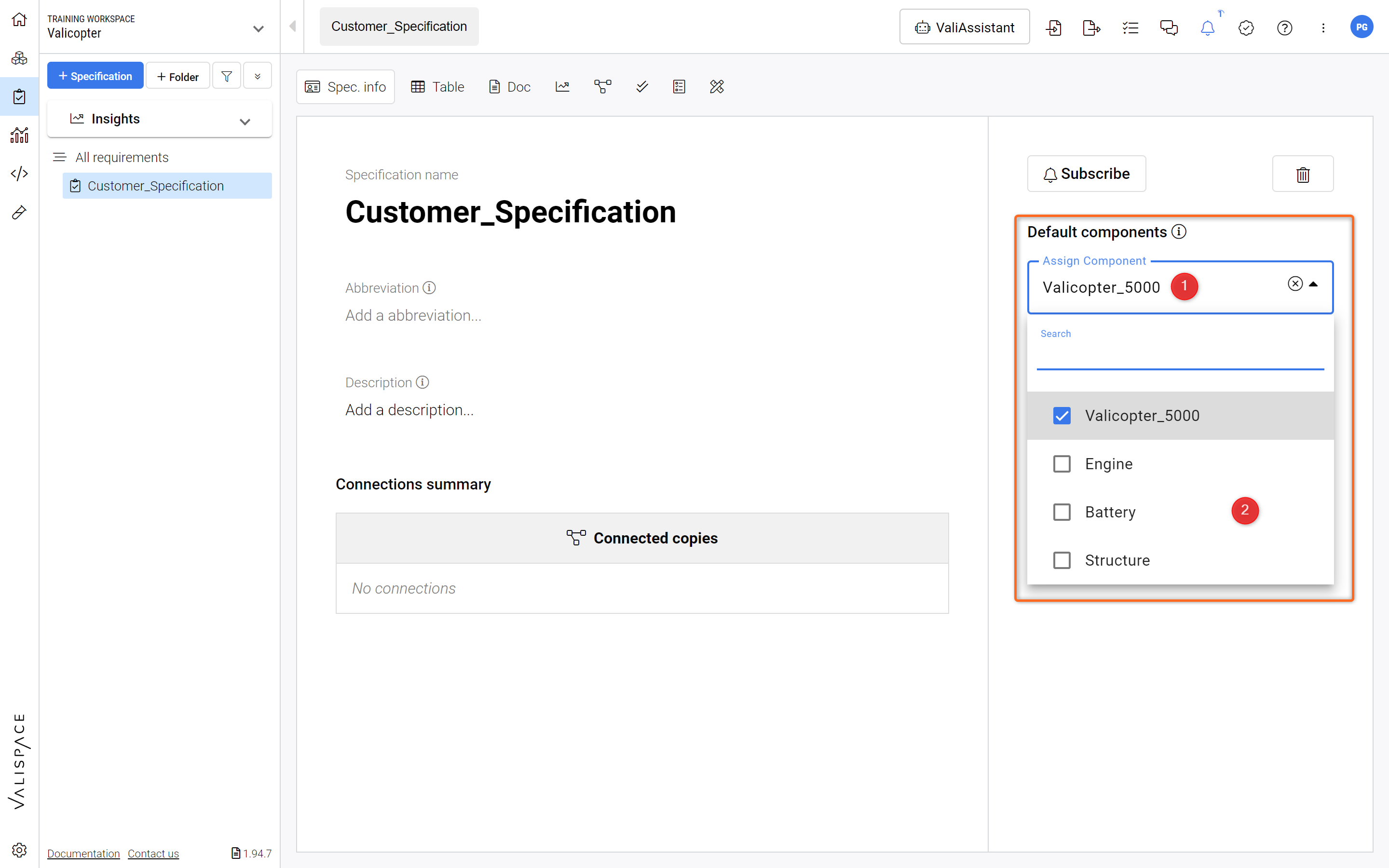Click the import file icon in header
Image resolution: width=1389 pixels, height=868 pixels.
tap(1053, 27)
